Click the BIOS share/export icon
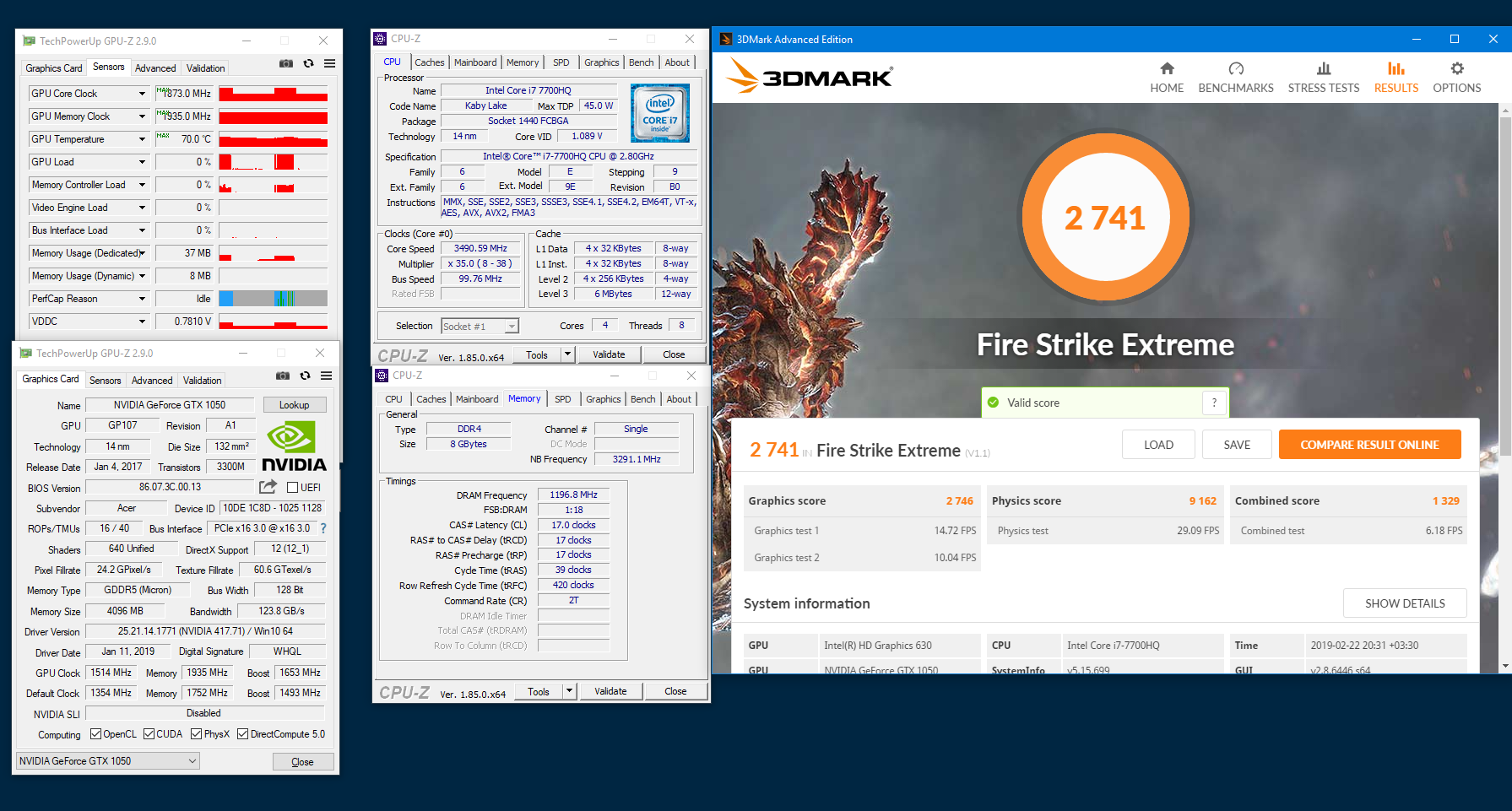The width and height of the screenshot is (1512, 811). (268, 487)
